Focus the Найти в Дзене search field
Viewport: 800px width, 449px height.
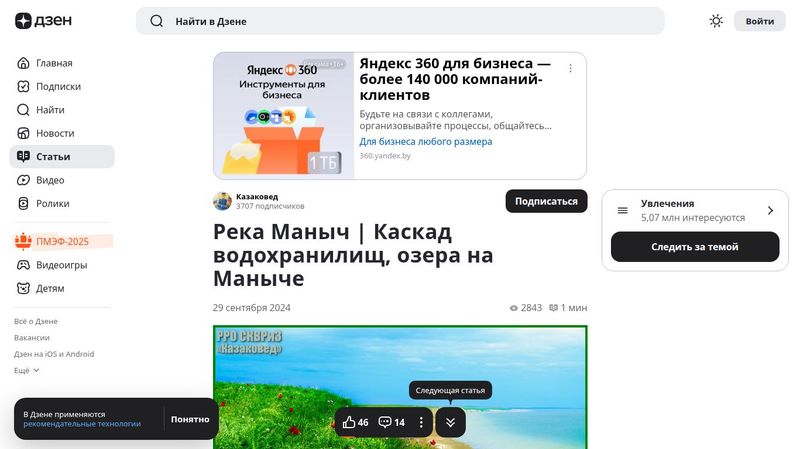point(400,21)
